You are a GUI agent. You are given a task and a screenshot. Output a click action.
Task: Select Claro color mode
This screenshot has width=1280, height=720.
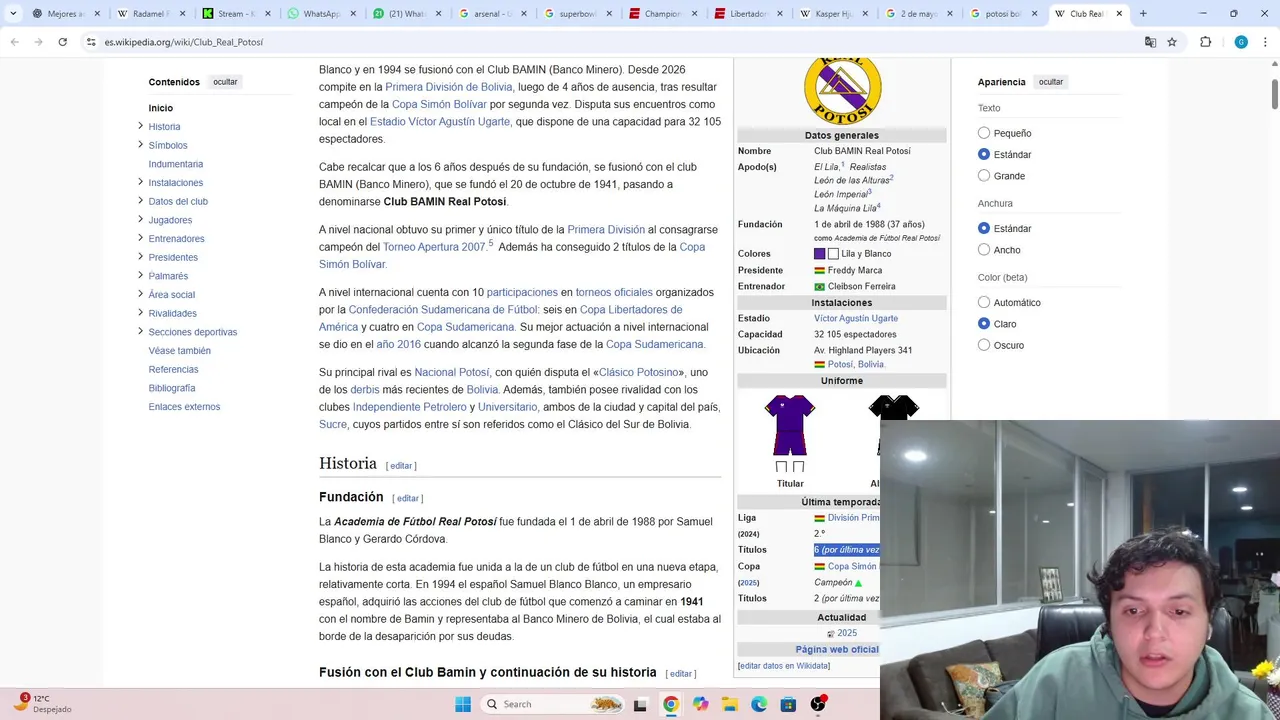(984, 324)
